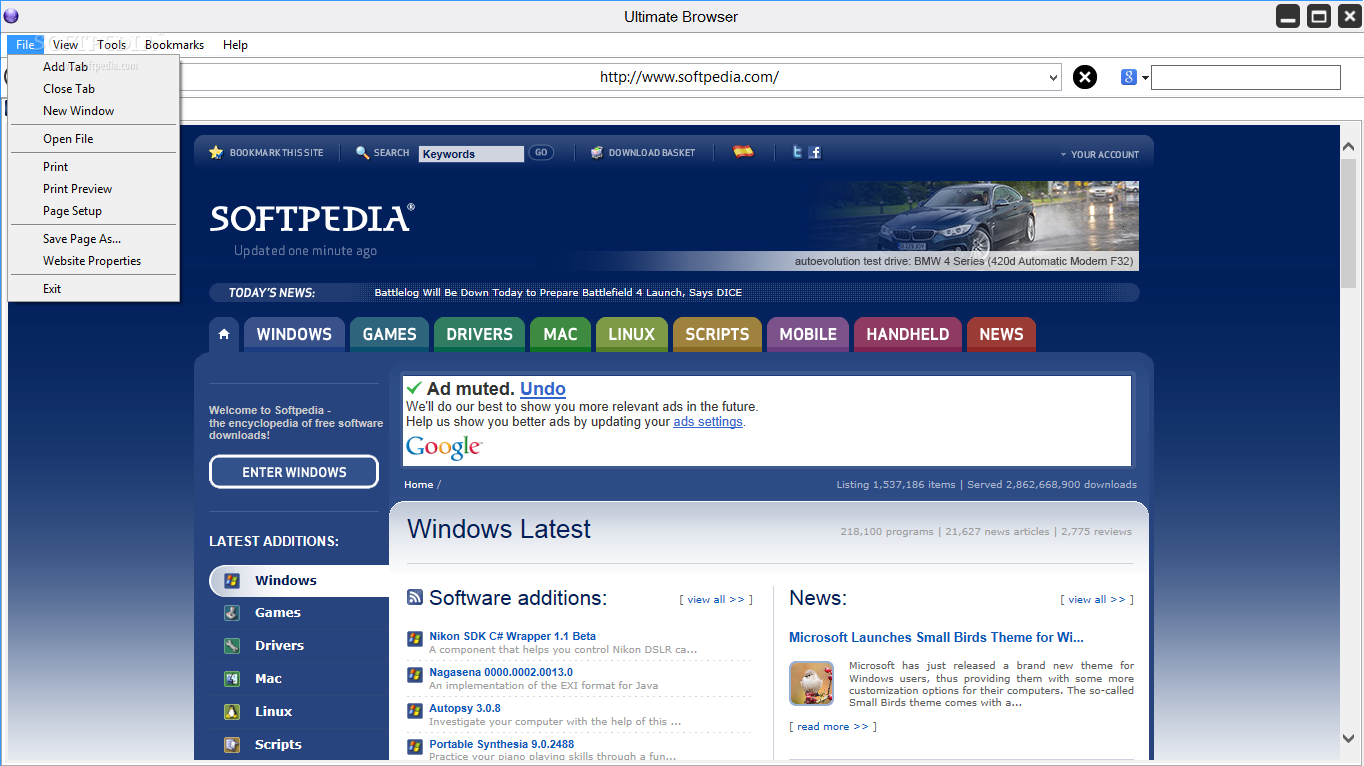Open the Help menu
Screen dimensions: 1364x766
click(235, 44)
